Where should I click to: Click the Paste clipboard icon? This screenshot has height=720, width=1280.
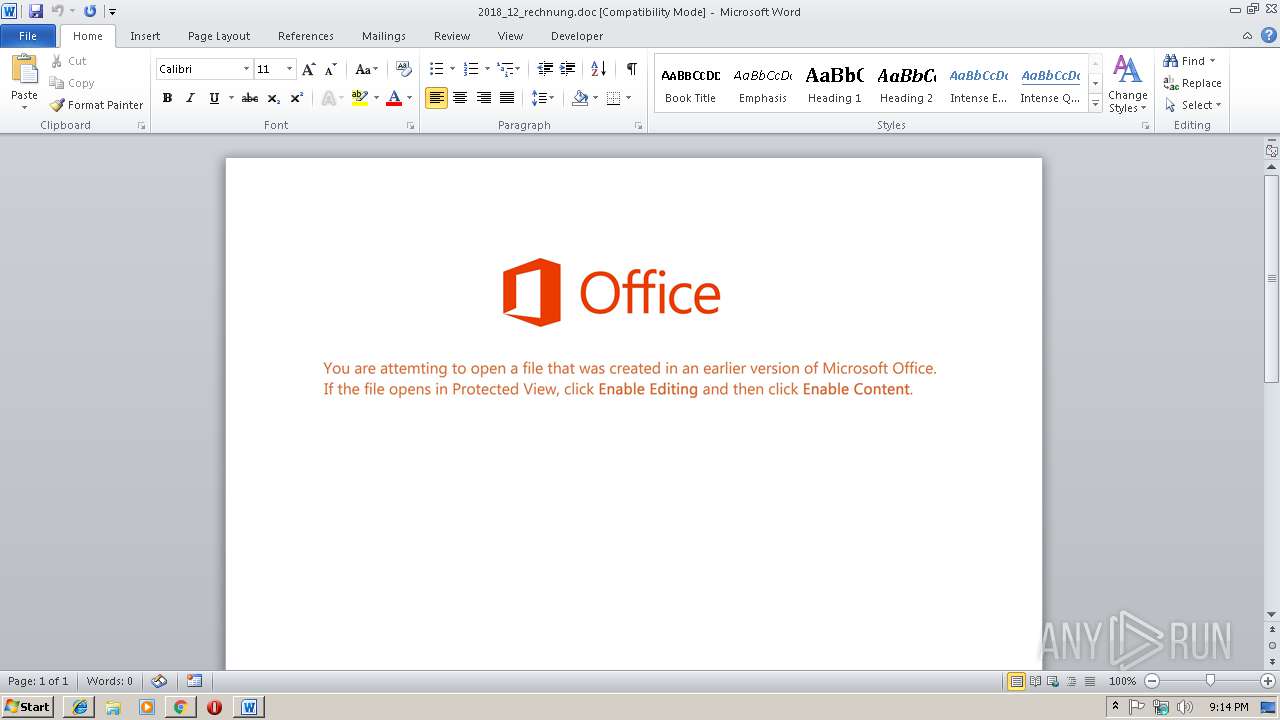pos(24,70)
